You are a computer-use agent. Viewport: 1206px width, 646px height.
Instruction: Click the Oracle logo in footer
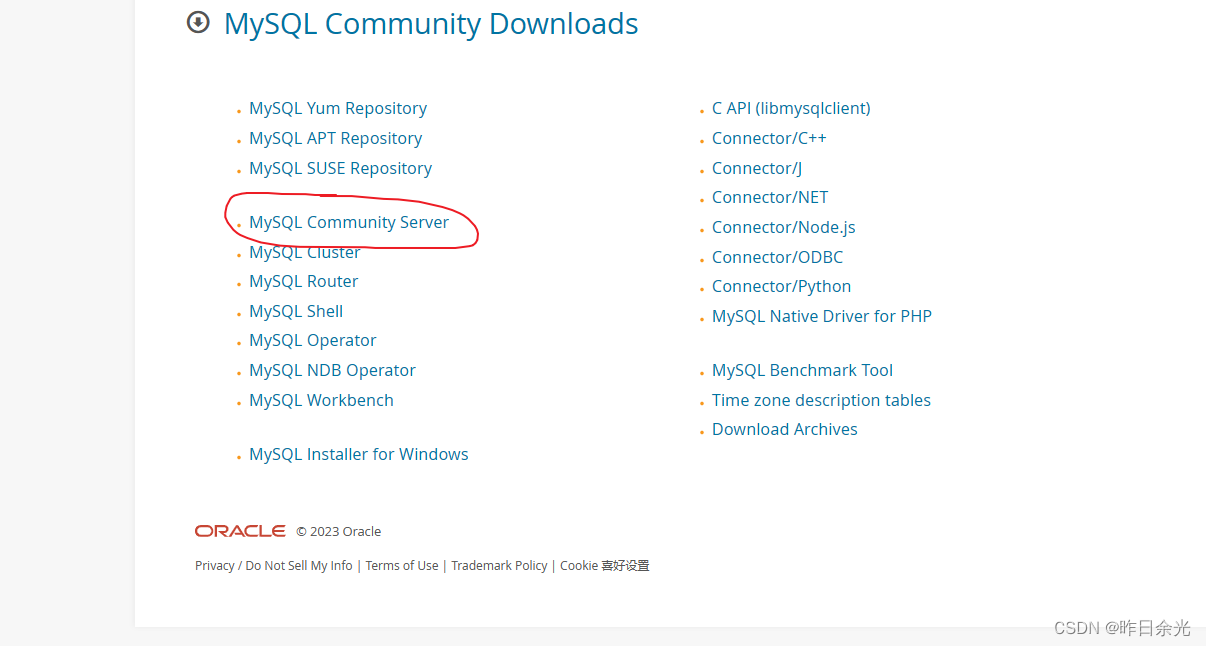(x=240, y=531)
